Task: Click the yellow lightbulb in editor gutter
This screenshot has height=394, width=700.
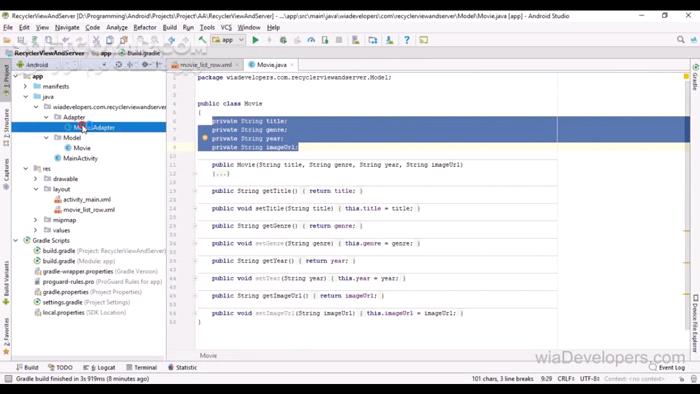Action: (x=205, y=138)
